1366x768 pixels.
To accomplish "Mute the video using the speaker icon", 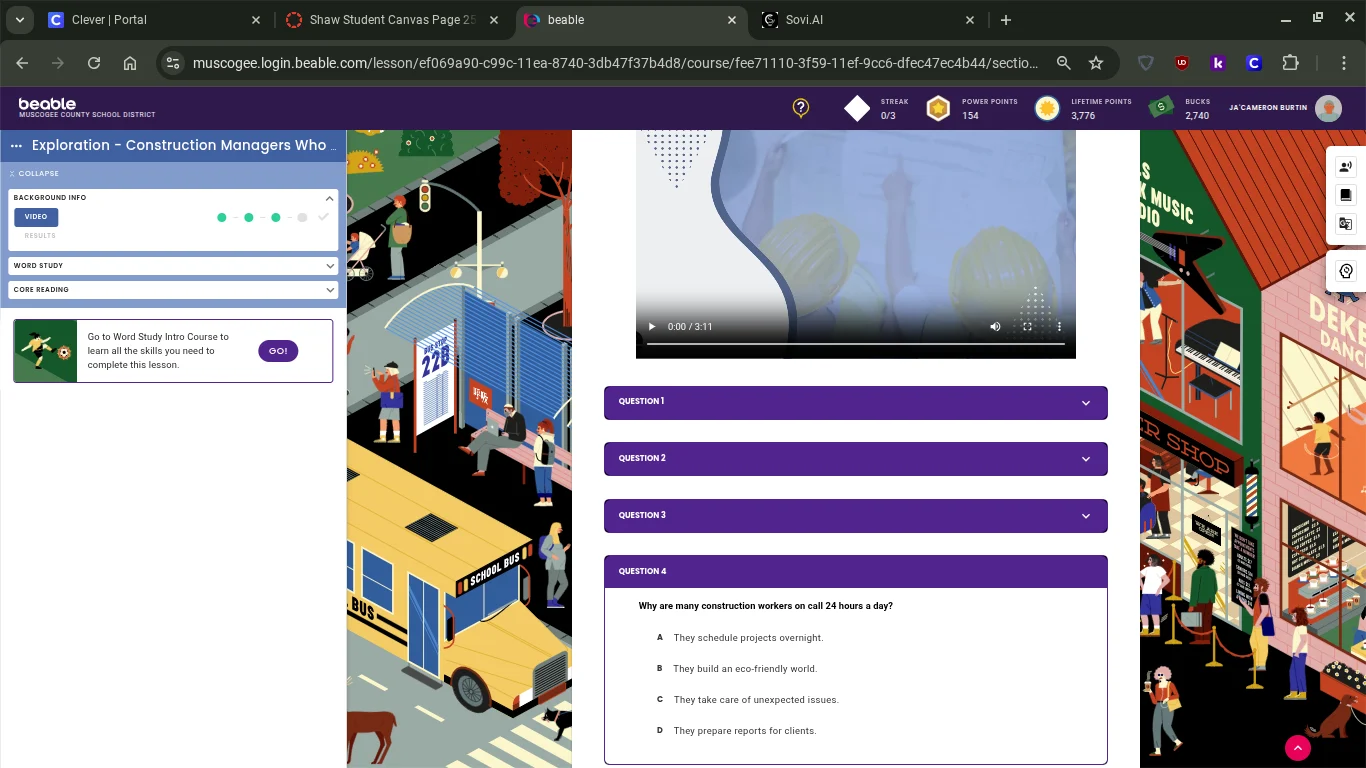I will (995, 327).
